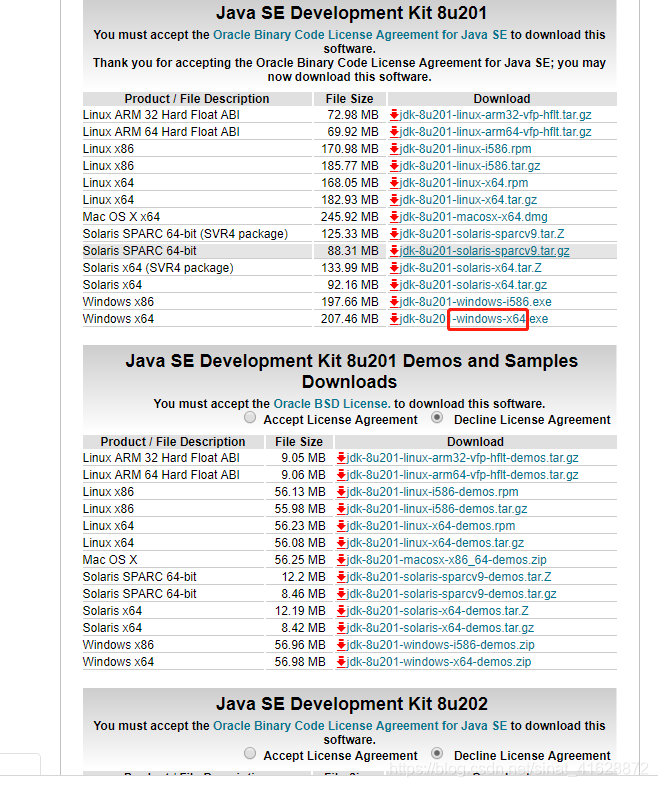Image resolution: width=658 pixels, height=787 pixels.
Task: Click download icon next to jdk-8u201-linux-i586-demos.tar.gz
Action: pos(341,509)
